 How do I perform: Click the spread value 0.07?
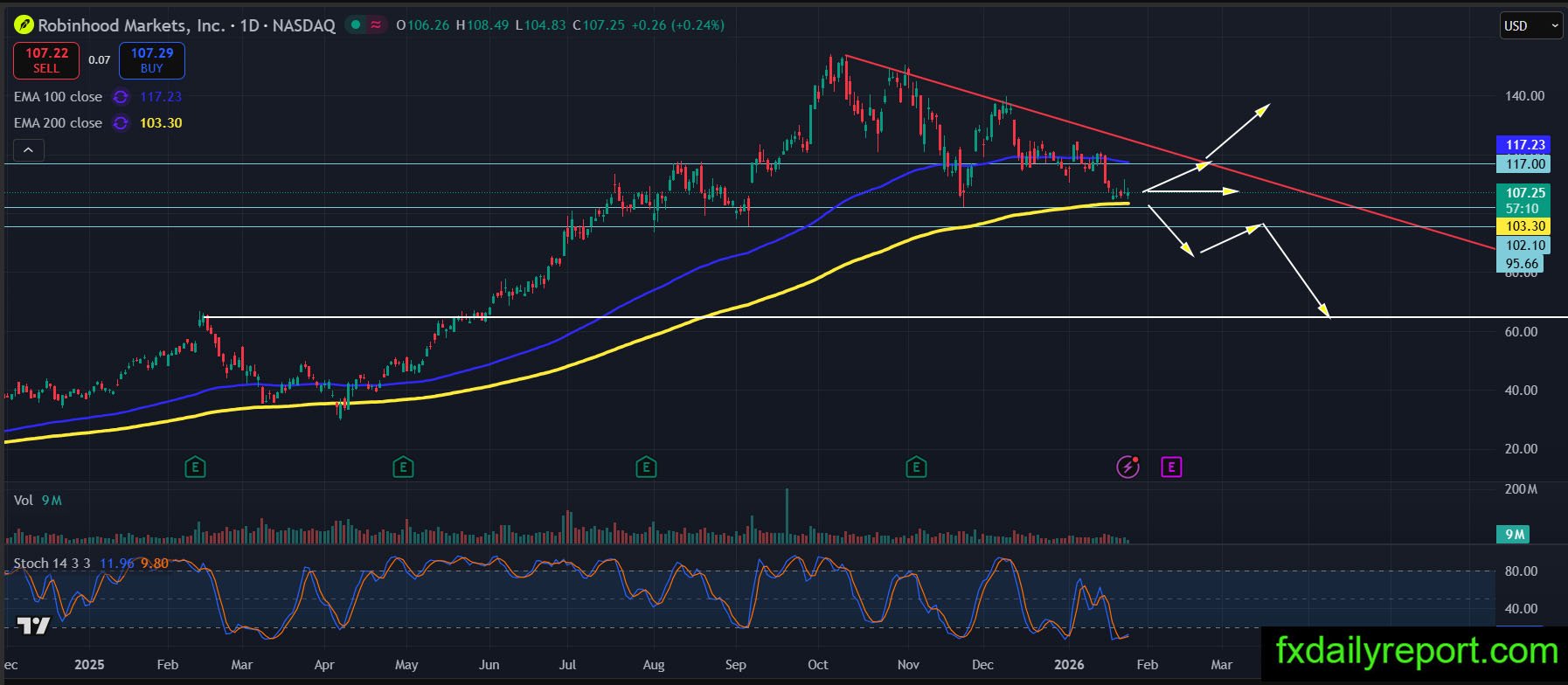click(100, 60)
